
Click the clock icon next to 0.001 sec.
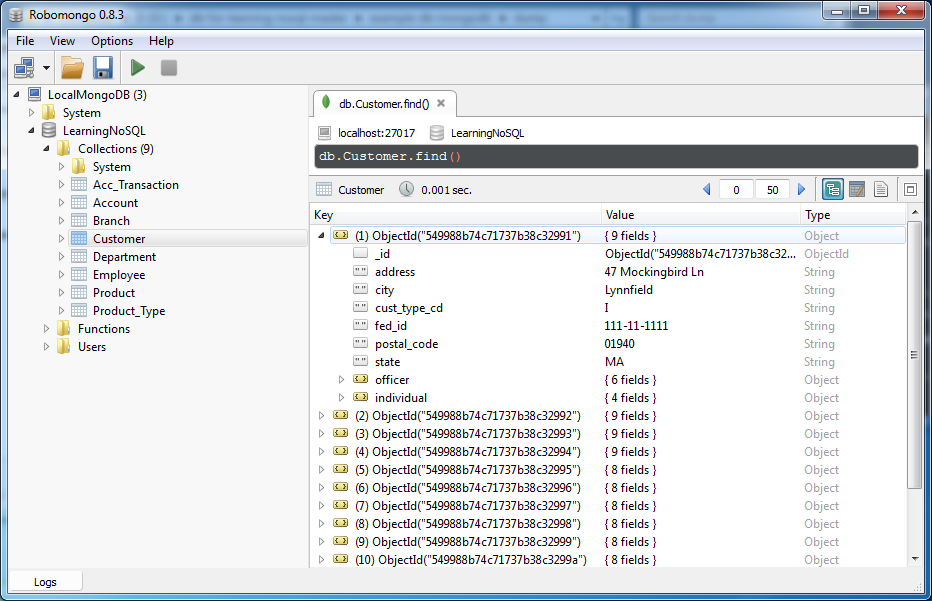[x=407, y=190]
